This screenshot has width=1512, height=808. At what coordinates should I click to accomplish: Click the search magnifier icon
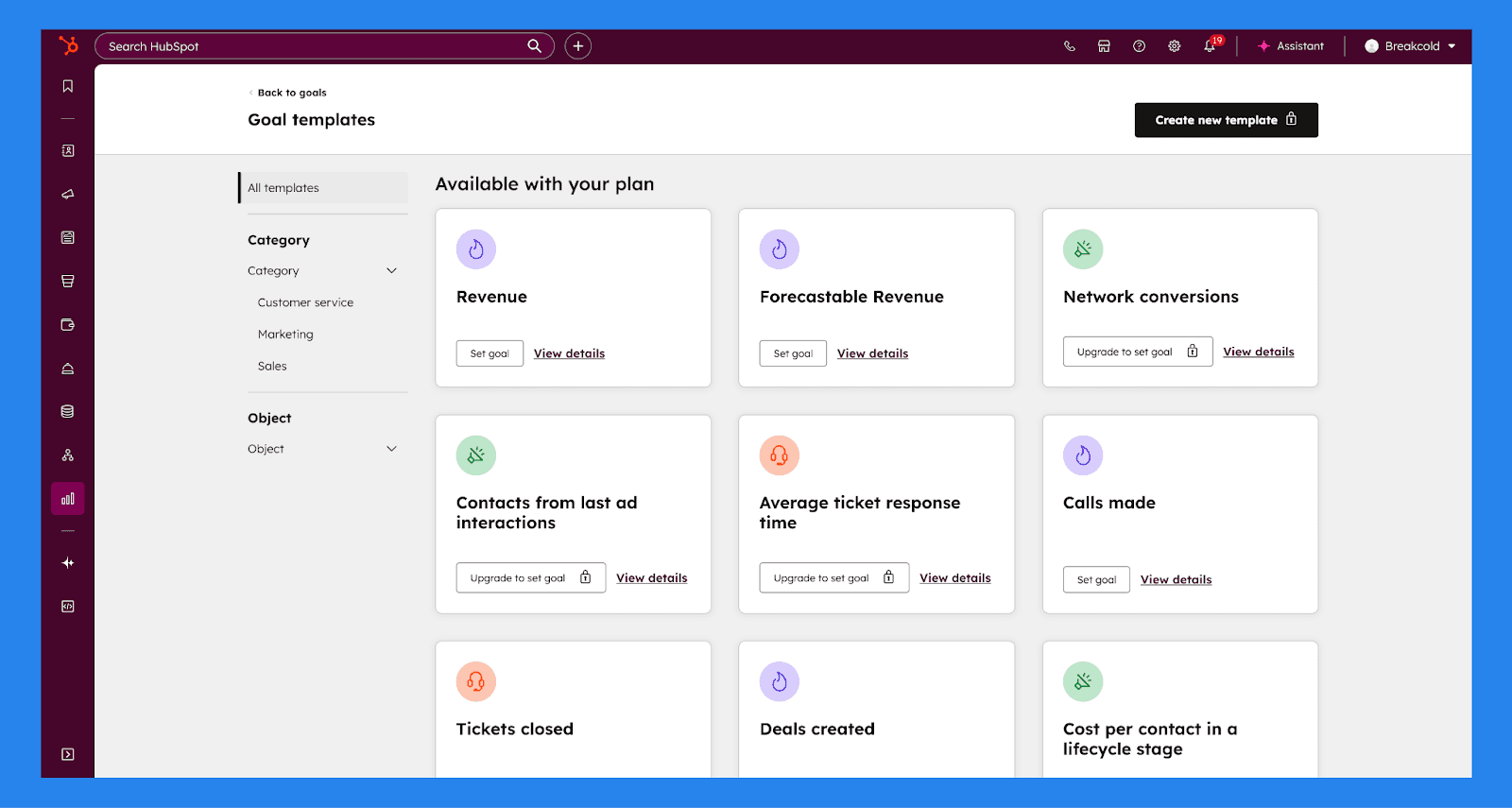pos(534,45)
